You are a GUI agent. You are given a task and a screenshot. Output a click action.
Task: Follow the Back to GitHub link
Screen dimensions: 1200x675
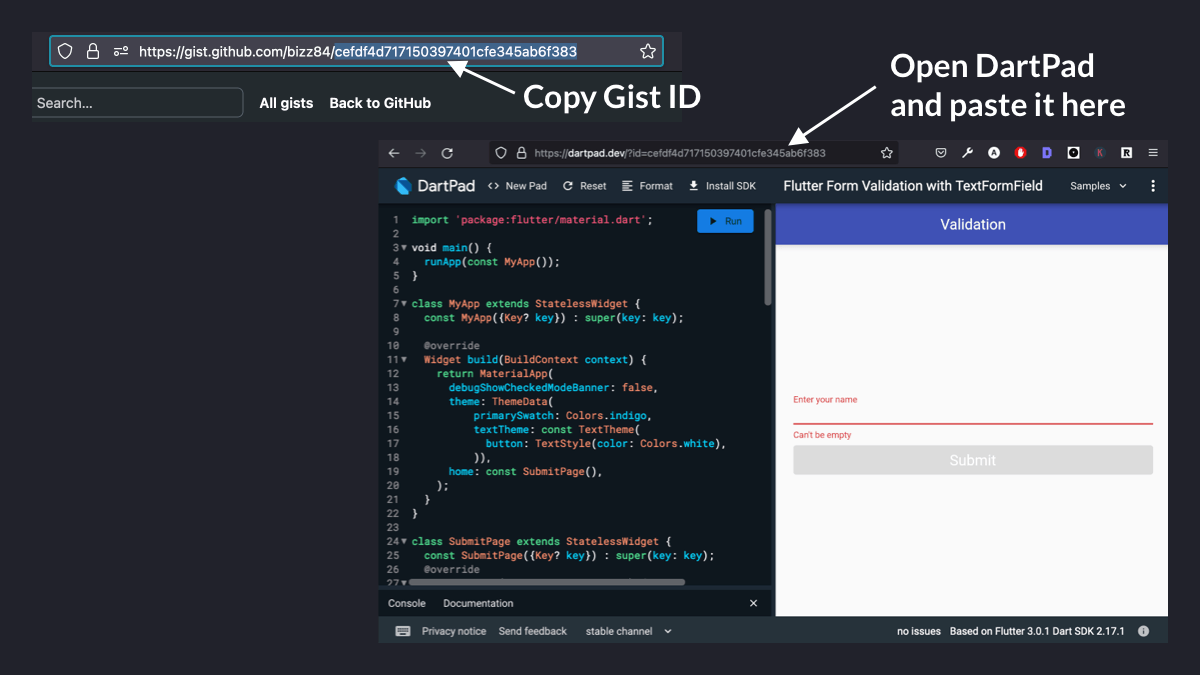(x=380, y=103)
